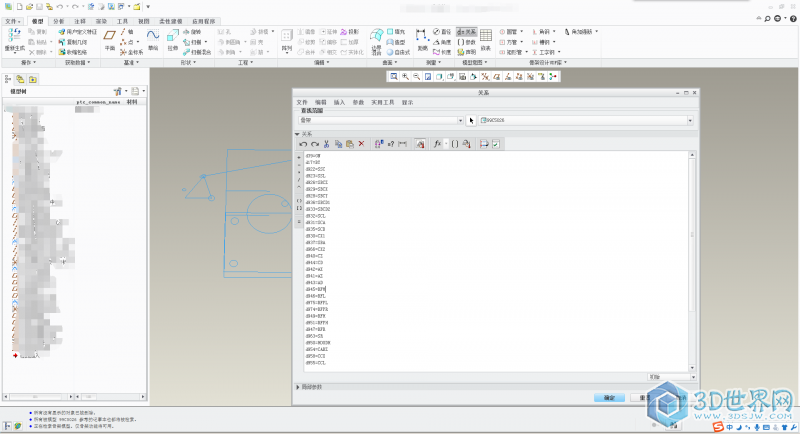Viewport: 800px width, 434px height.
Task: Open 实用工具 menu in Relations dialog
Action: [382, 103]
